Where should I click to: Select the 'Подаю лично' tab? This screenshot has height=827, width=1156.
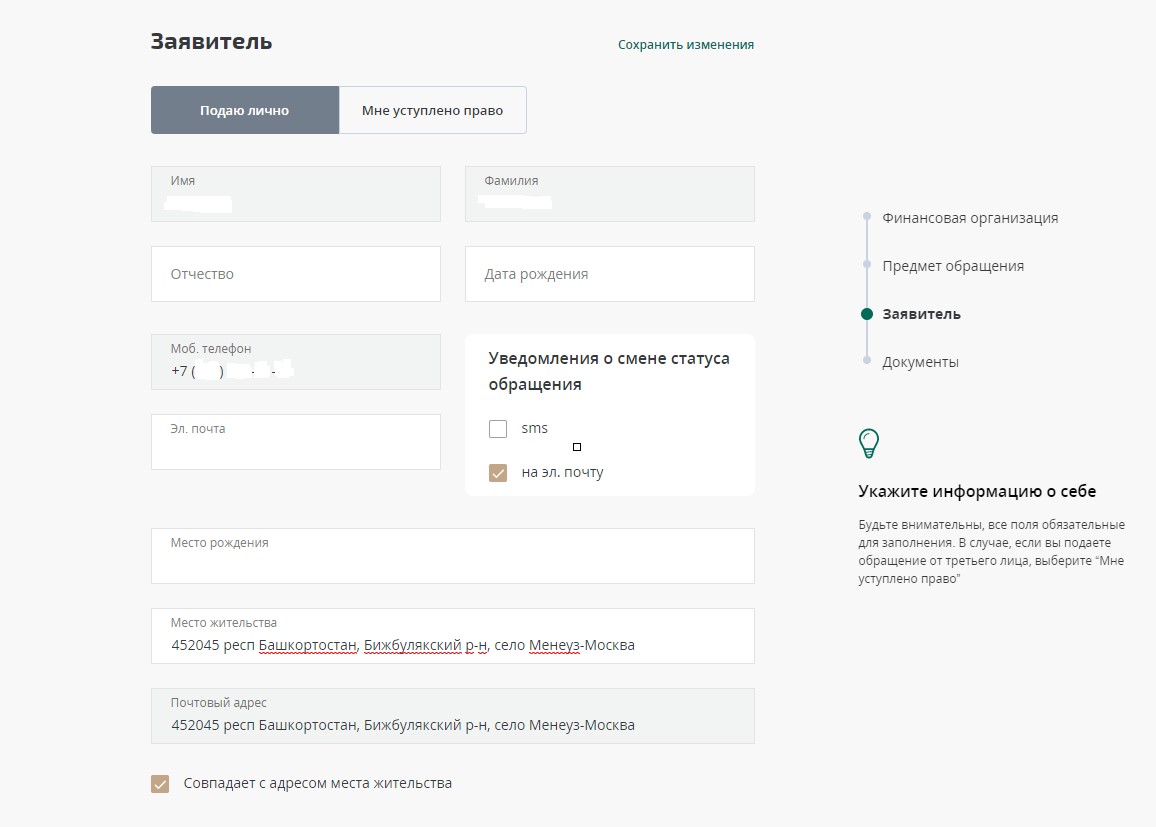(244, 110)
